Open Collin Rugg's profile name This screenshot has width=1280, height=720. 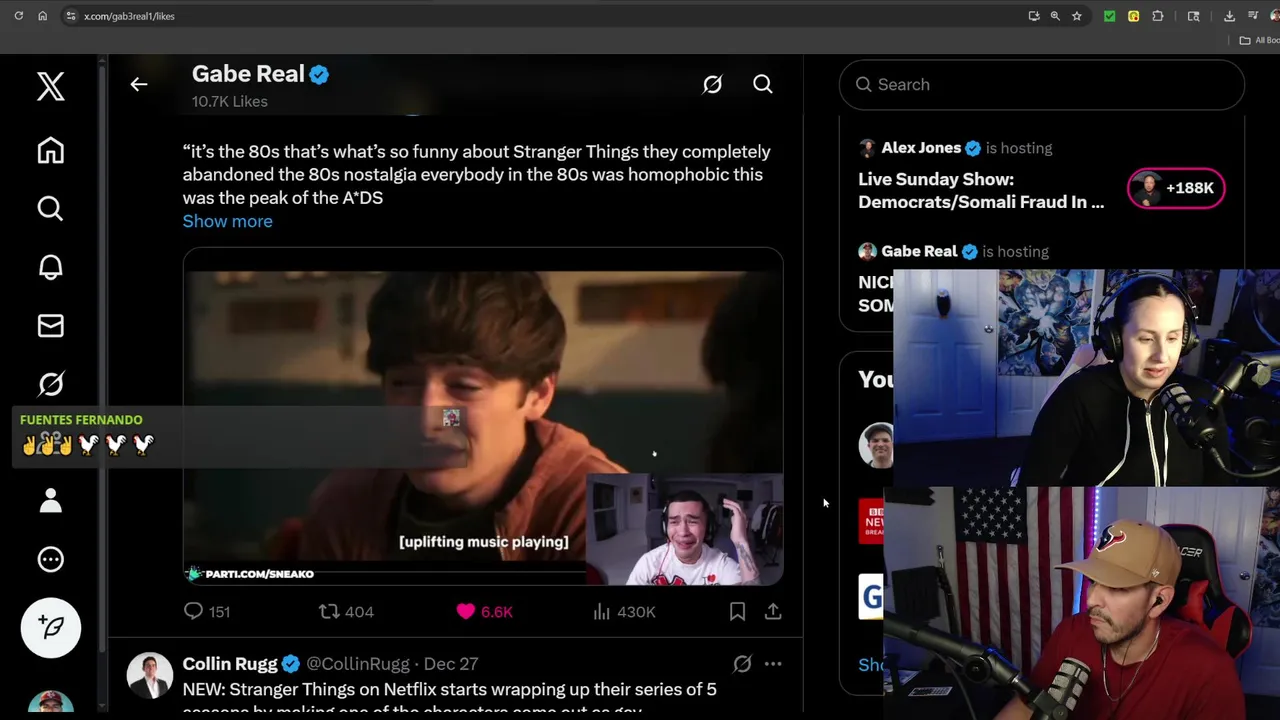tap(230, 664)
